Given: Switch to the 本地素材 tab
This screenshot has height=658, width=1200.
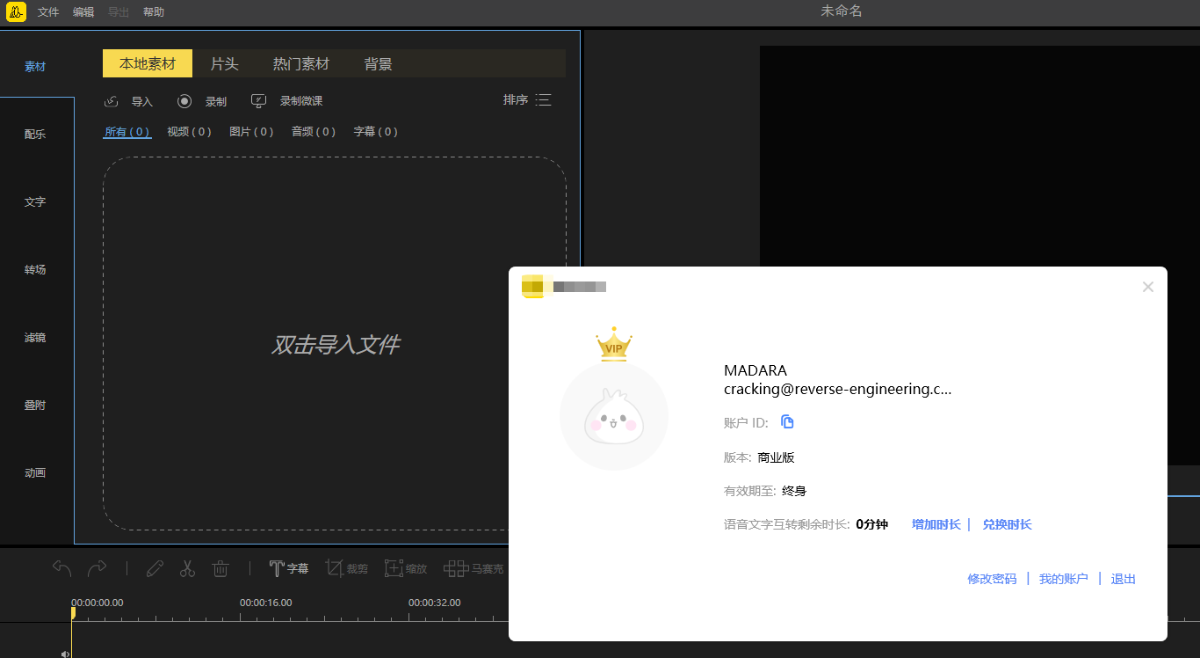Looking at the screenshot, I should coord(147,63).
